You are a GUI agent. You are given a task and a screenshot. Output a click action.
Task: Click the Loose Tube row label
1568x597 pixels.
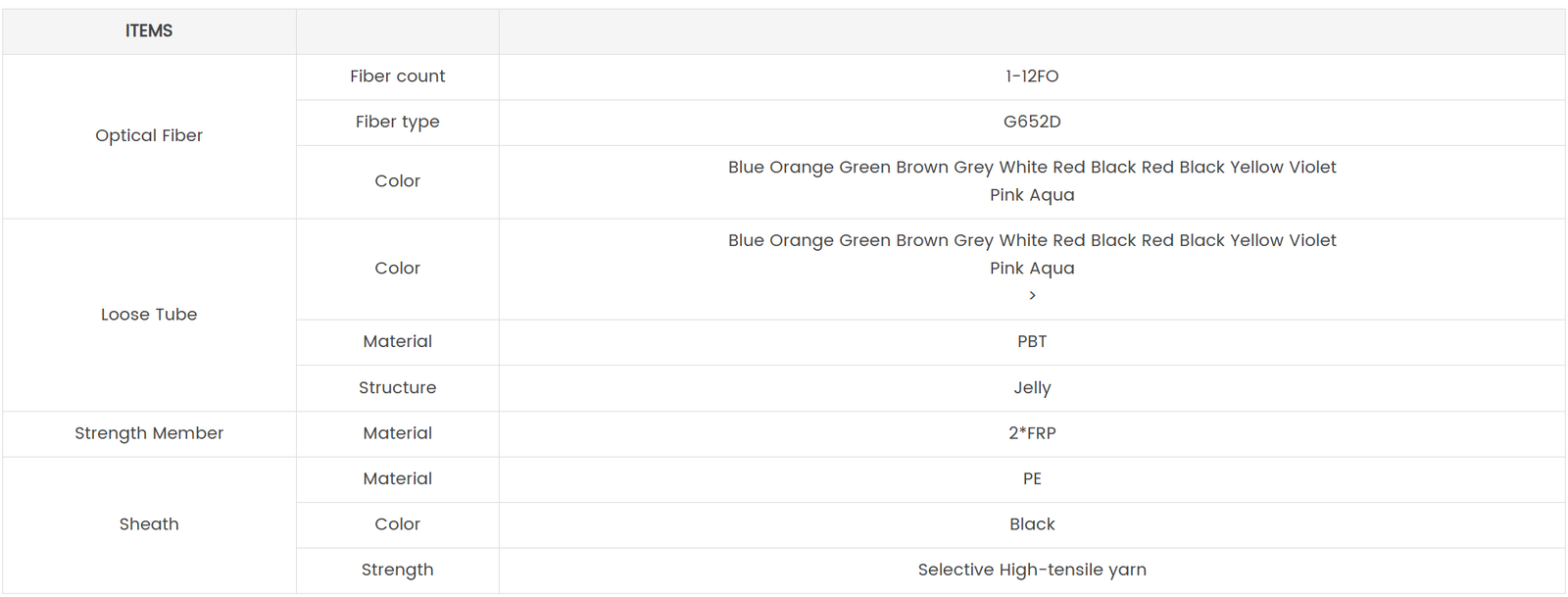coord(149,315)
